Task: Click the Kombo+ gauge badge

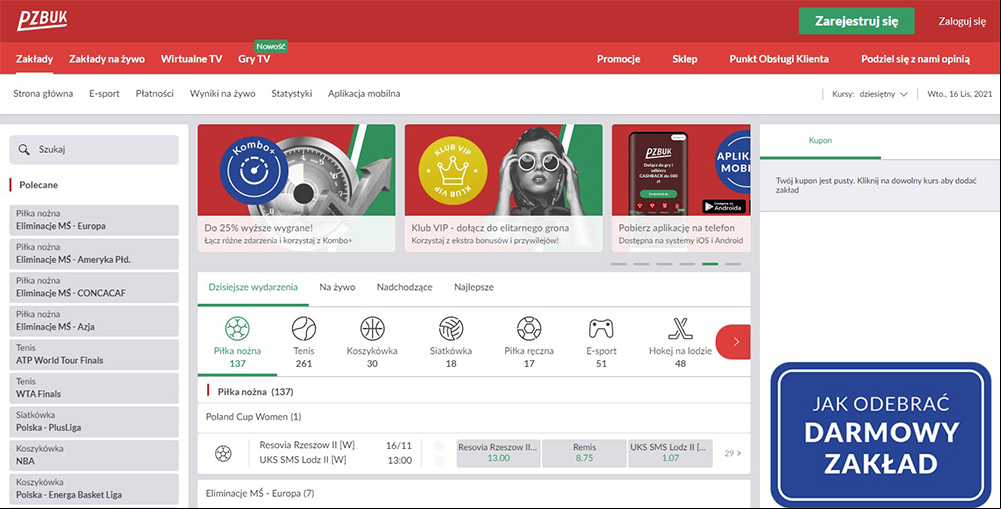Action: point(254,170)
